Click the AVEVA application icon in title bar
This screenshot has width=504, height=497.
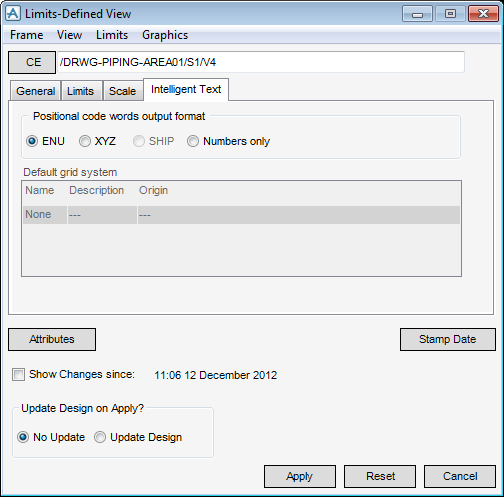[x=13, y=14]
